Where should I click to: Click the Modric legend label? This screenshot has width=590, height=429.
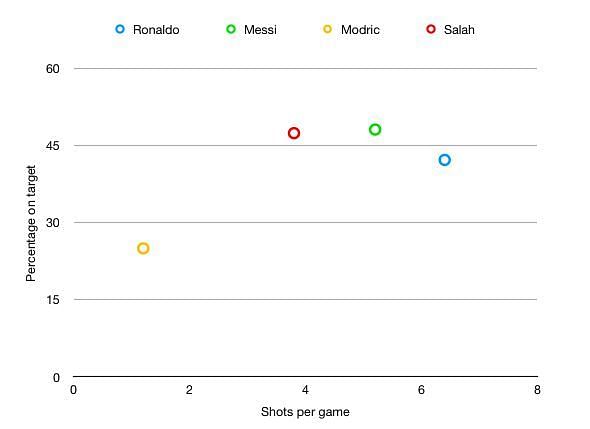[360, 30]
